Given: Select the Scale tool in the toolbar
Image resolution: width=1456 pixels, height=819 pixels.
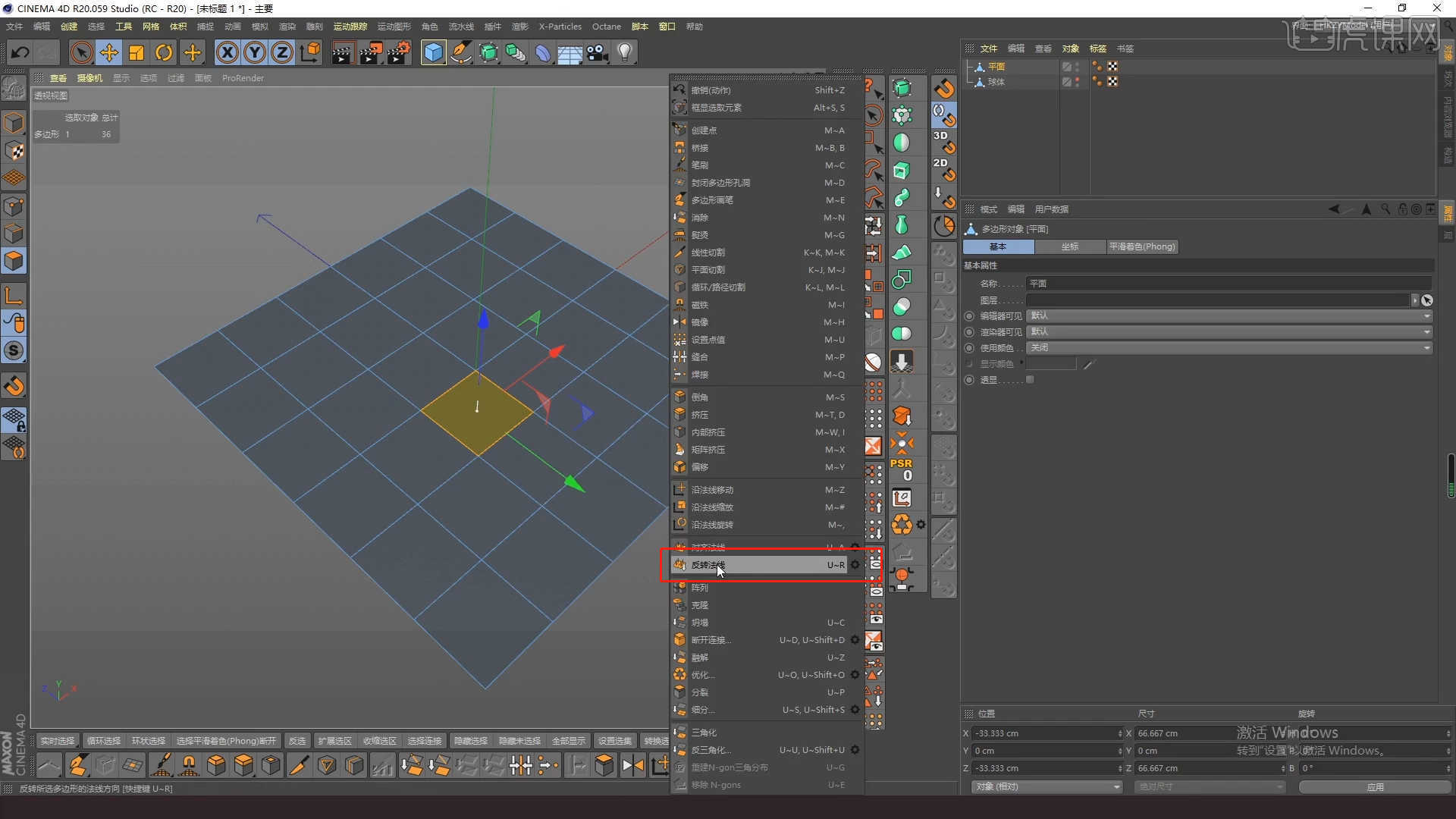Looking at the screenshot, I should 136,52.
